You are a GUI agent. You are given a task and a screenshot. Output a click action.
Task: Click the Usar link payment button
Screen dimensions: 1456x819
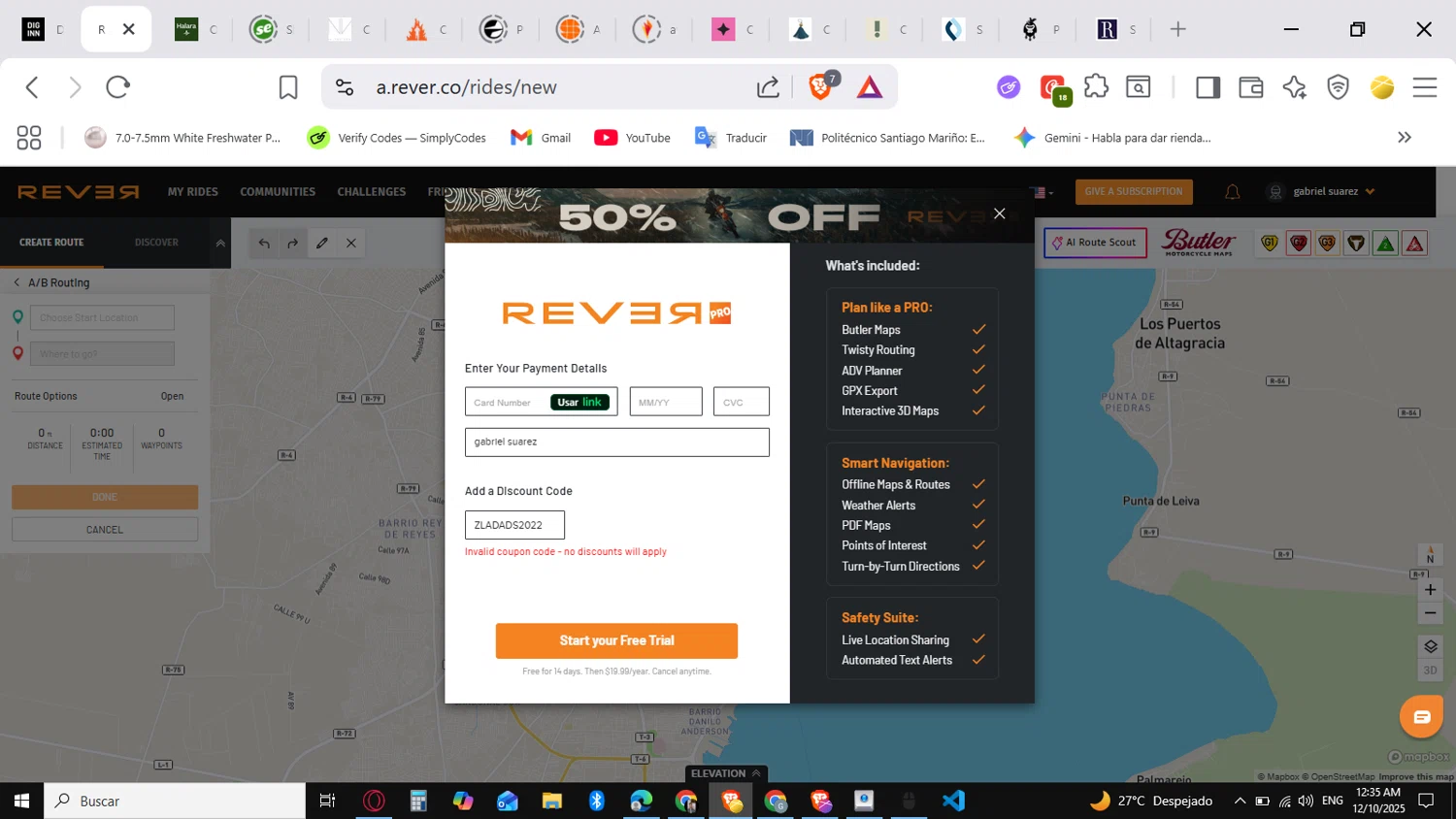pyautogui.click(x=579, y=402)
